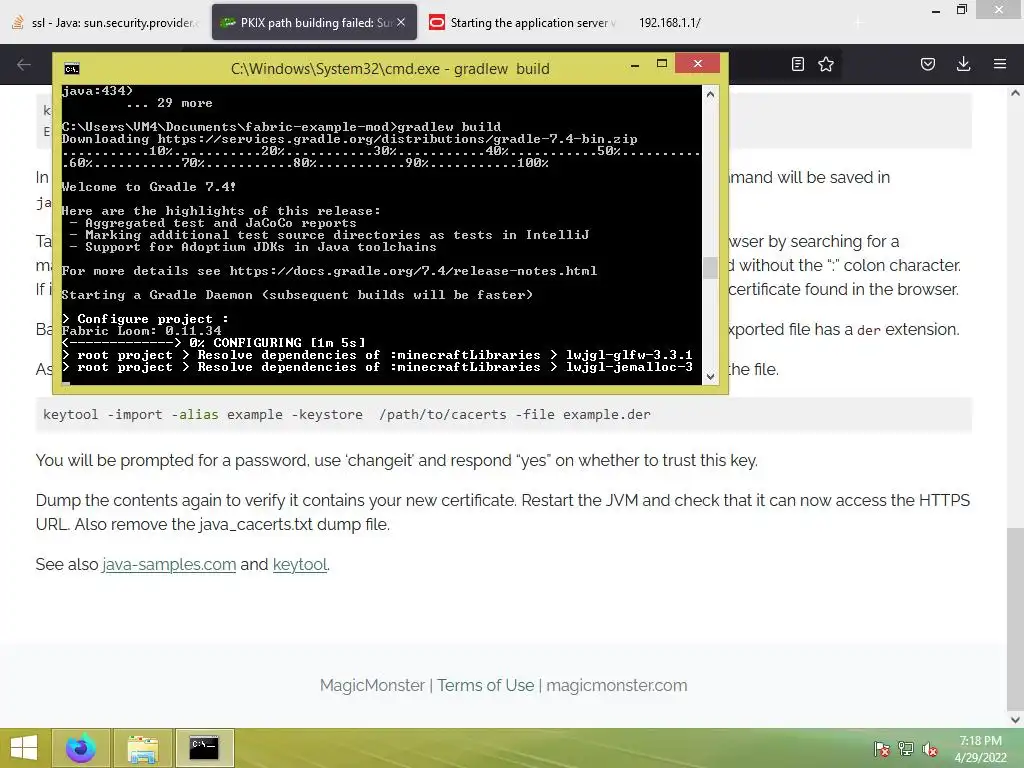Toggle reader view icon in the address bar
Viewport: 1024px width, 768px height.
click(797, 64)
